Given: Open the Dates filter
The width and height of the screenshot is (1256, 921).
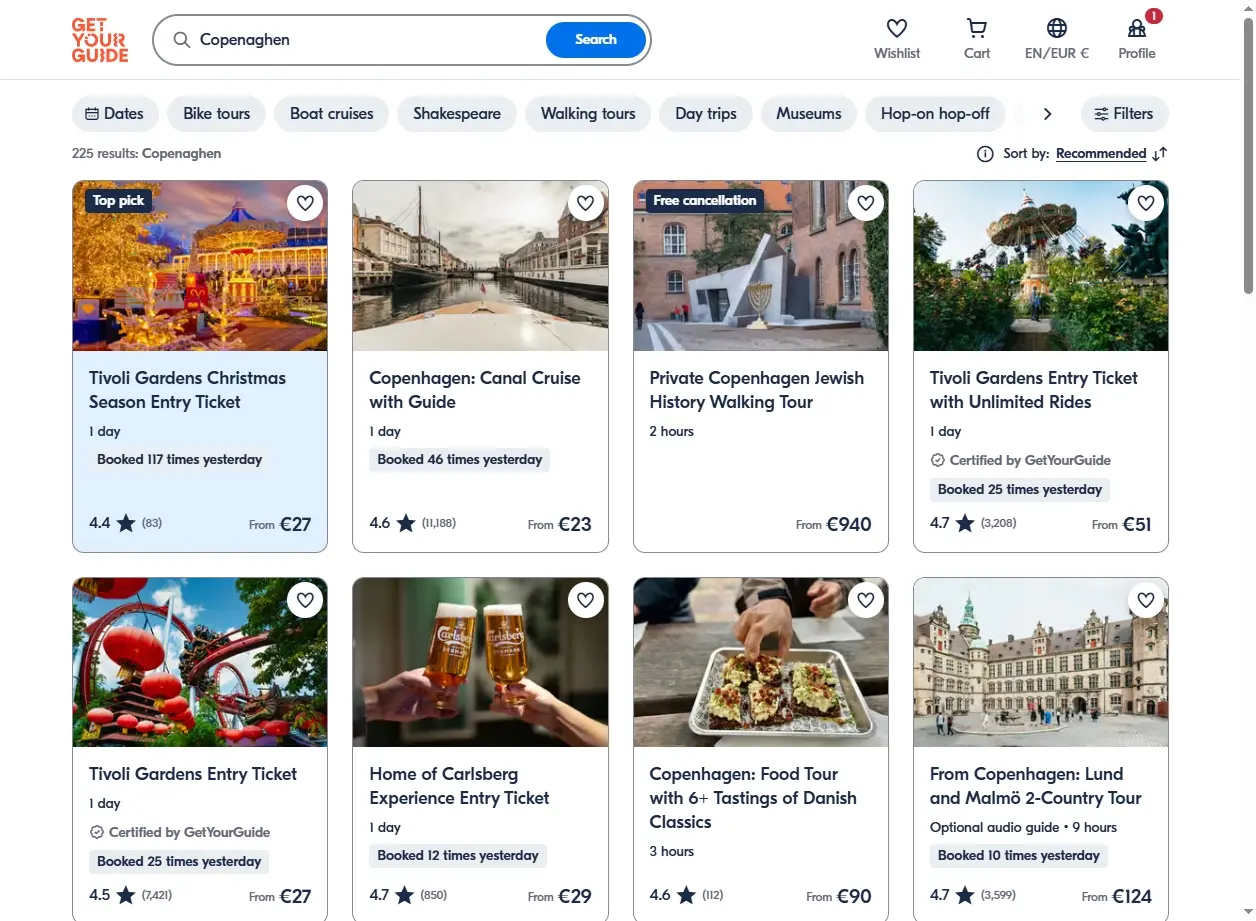Looking at the screenshot, I should [115, 114].
